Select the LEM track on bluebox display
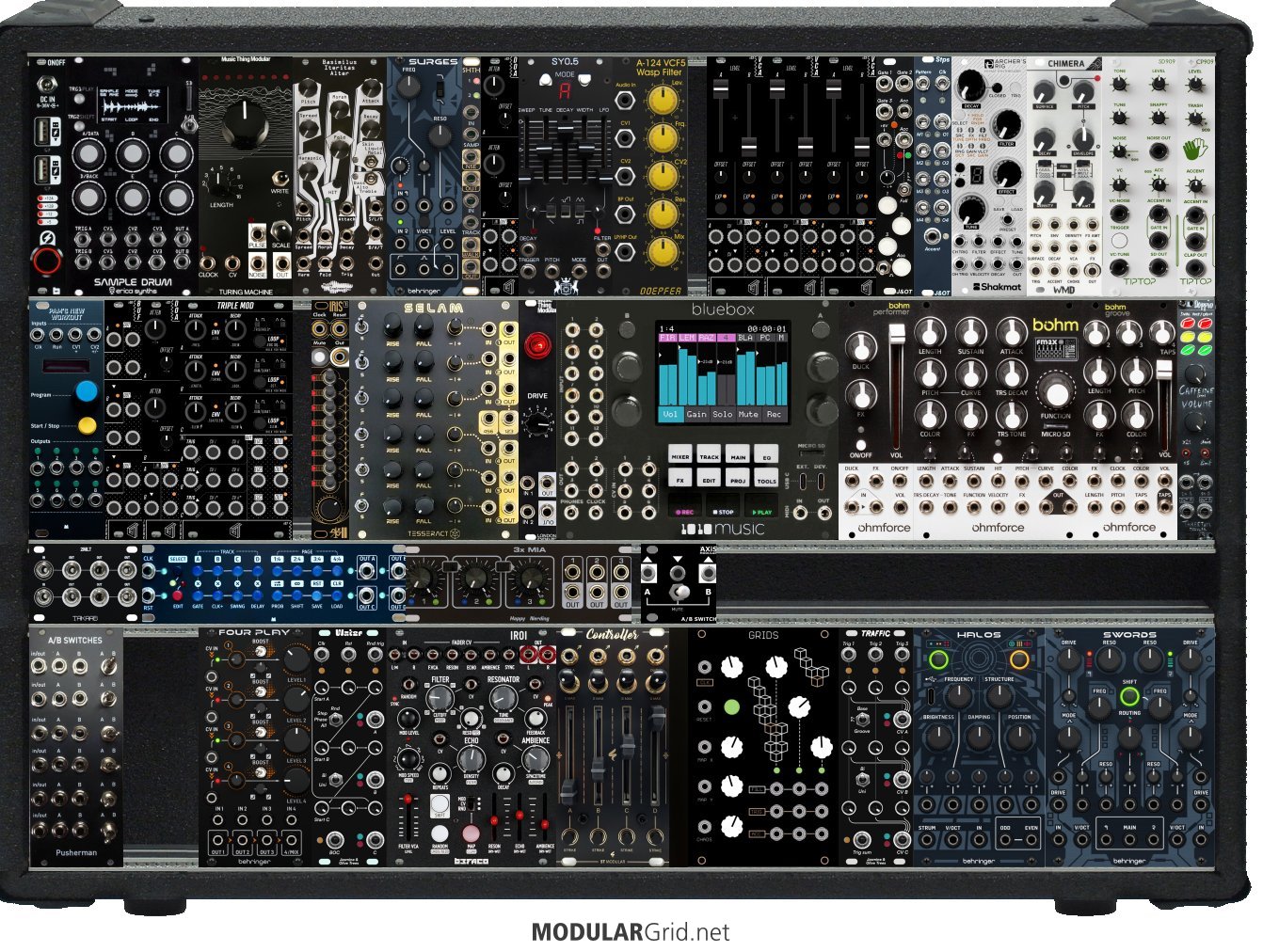The width and height of the screenshot is (1263, 952). coord(687,337)
